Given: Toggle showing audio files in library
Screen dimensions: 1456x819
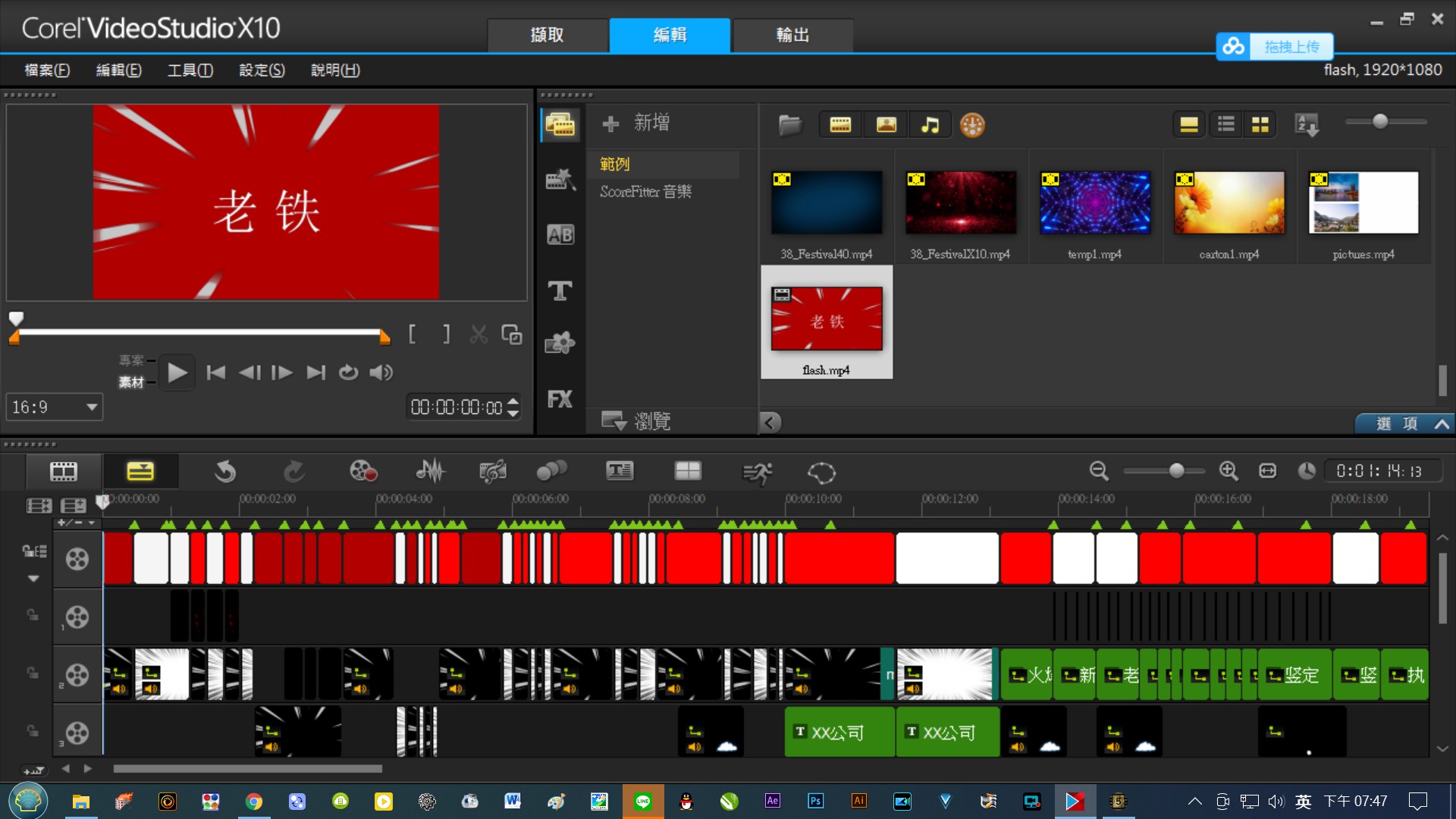Looking at the screenshot, I should (x=930, y=125).
